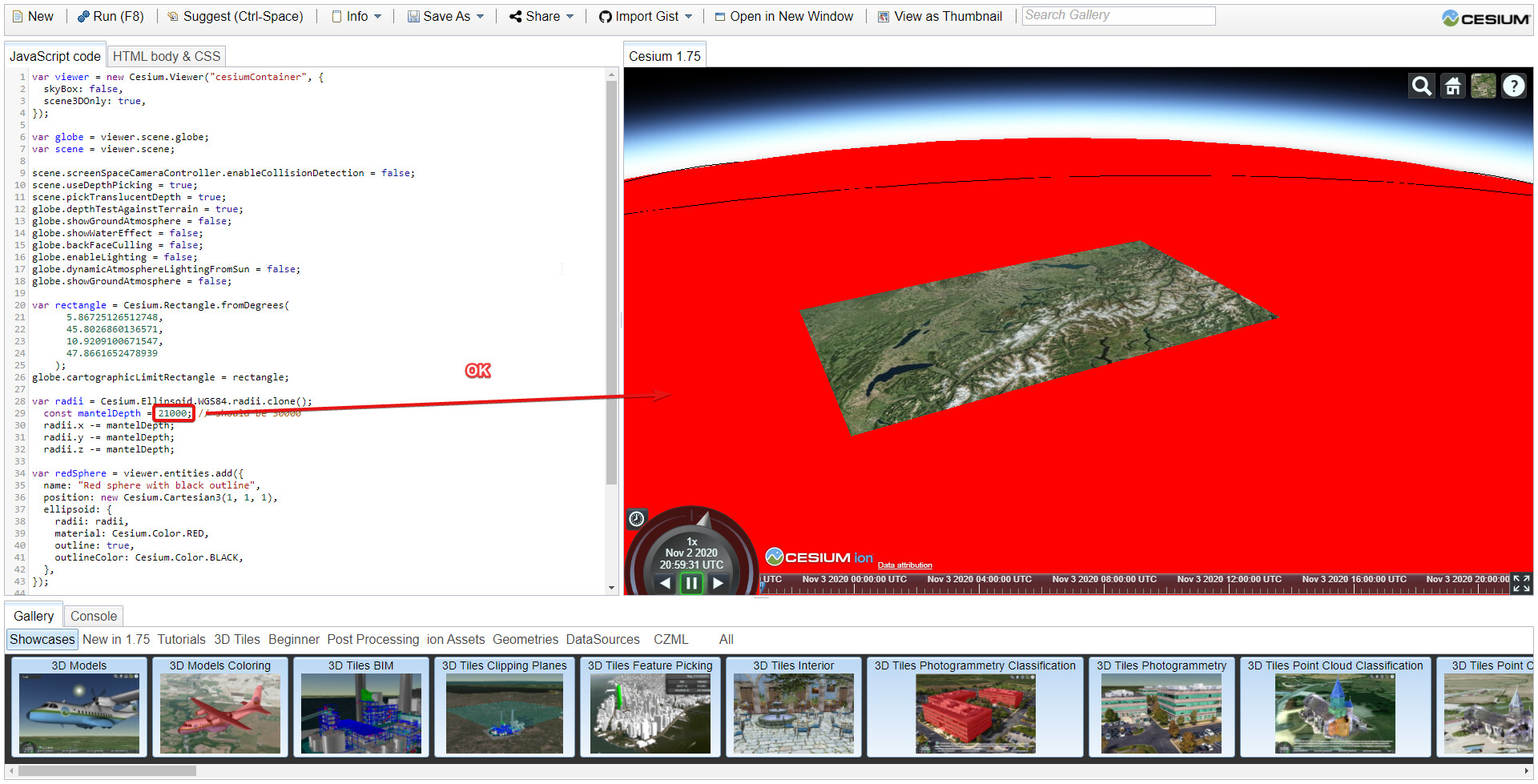Click timeline at Nov 3 2020 08:00:00 UTC
Screen dimensions: 1538x784
pyautogui.click(x=1104, y=579)
